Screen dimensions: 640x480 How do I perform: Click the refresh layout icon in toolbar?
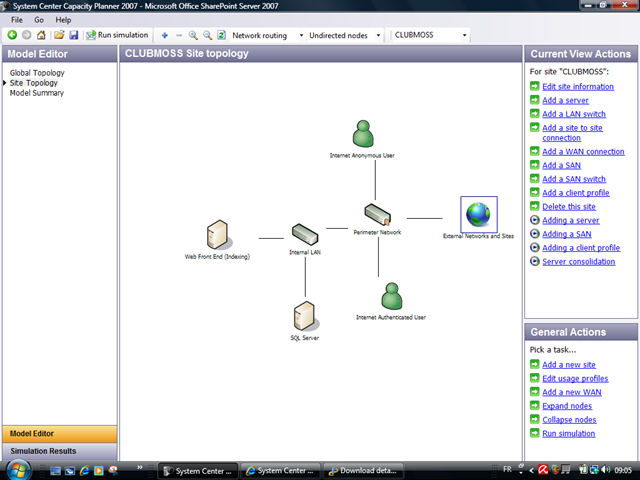(x=221, y=35)
